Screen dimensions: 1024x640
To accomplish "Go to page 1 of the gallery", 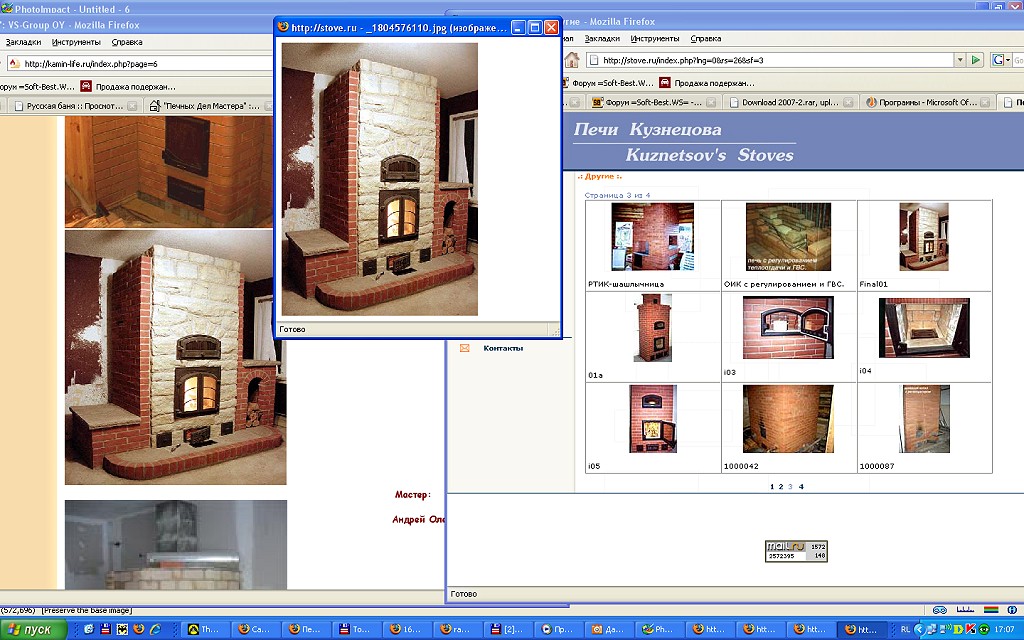I will [772, 486].
